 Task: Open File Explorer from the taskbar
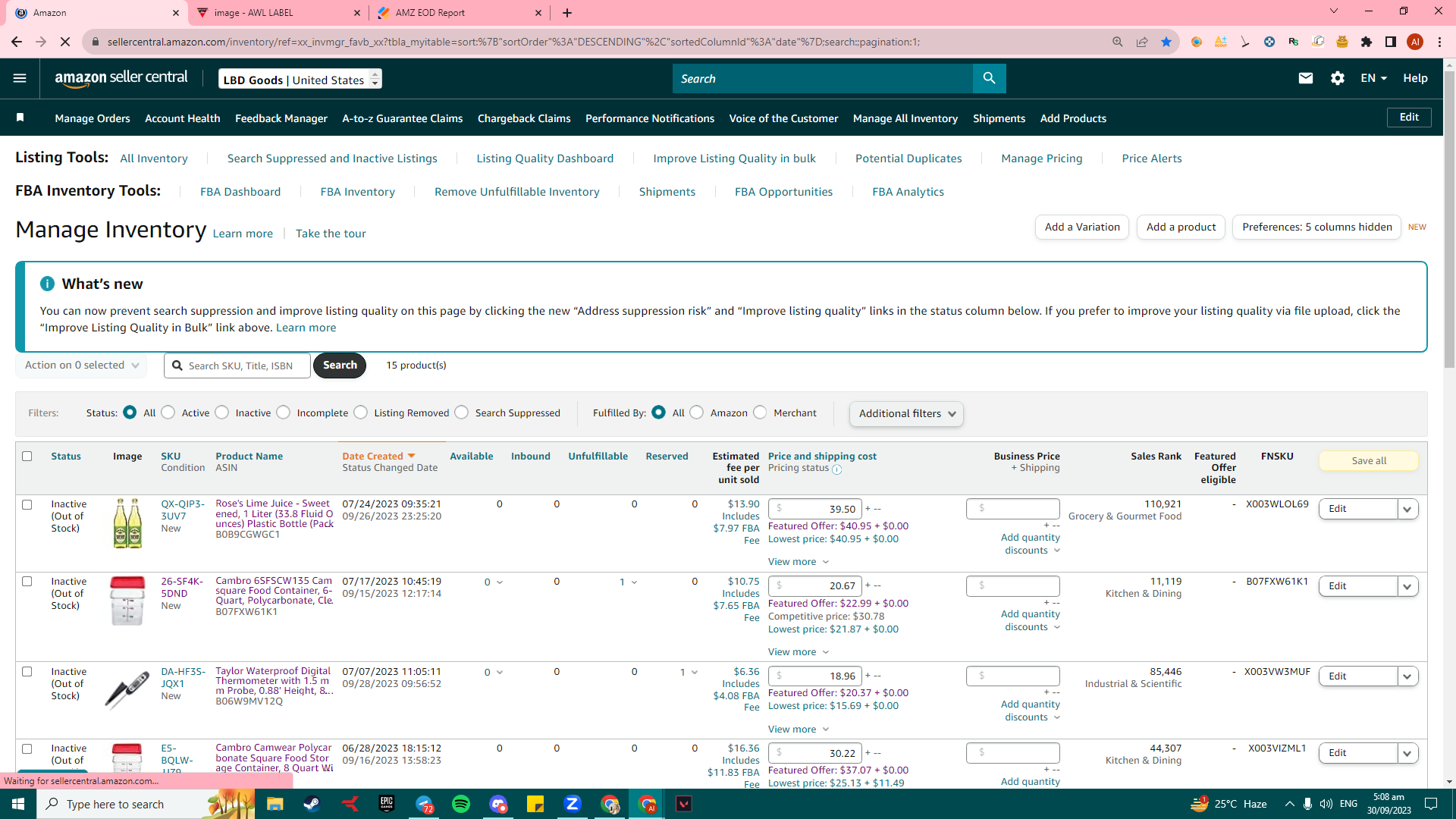[x=275, y=804]
